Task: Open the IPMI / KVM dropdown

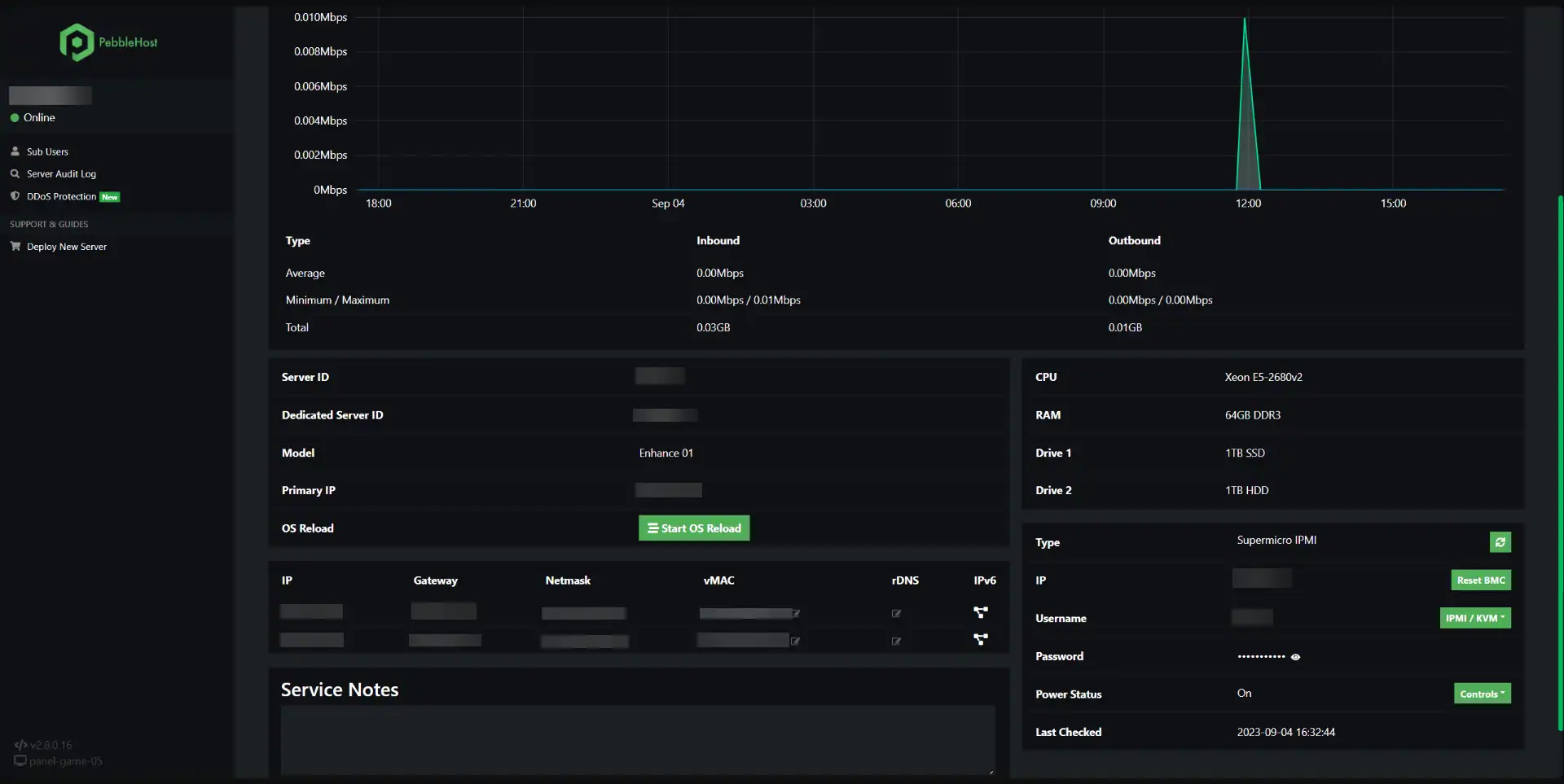Action: [x=1475, y=618]
